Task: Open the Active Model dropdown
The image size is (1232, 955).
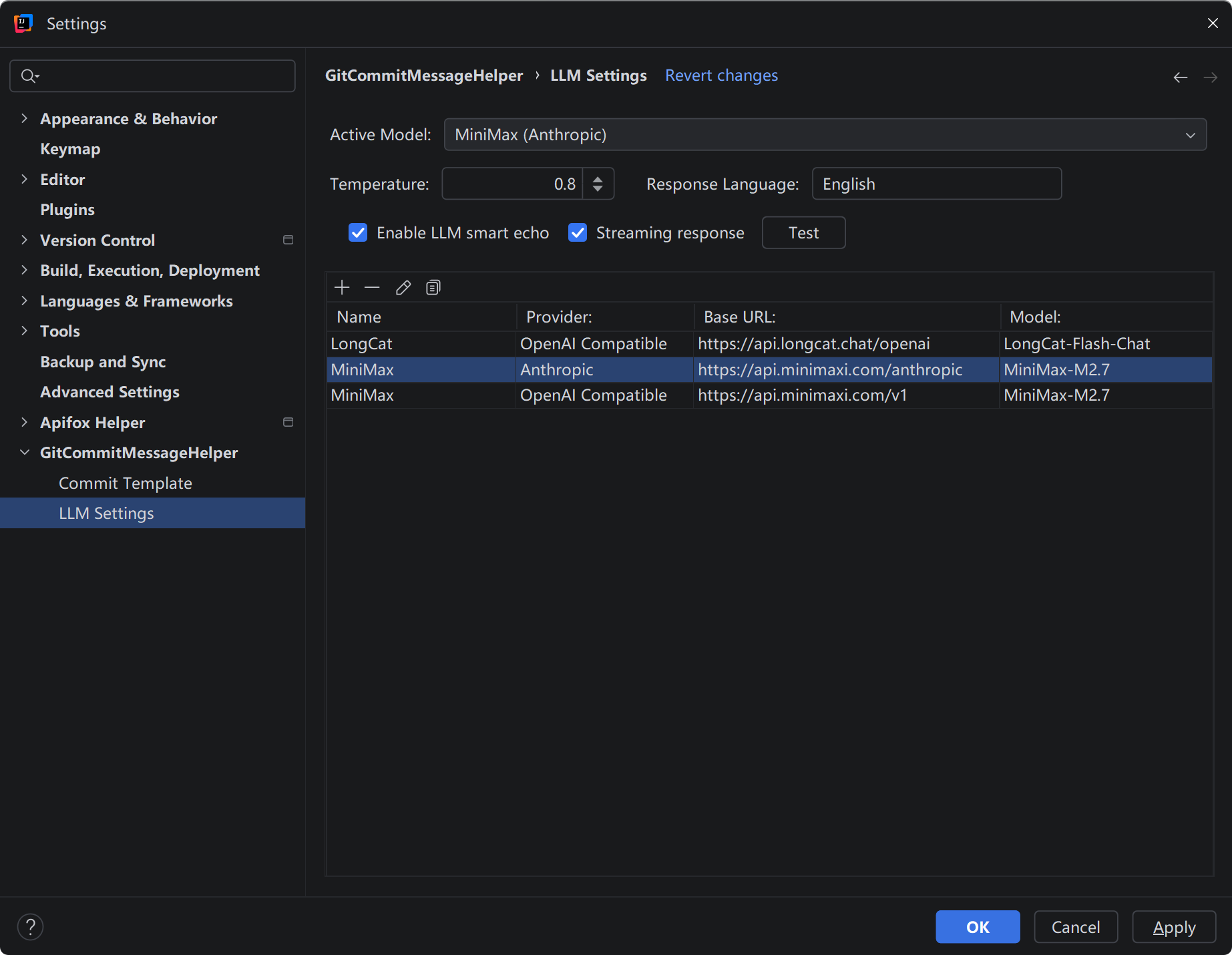Action: tap(825, 135)
